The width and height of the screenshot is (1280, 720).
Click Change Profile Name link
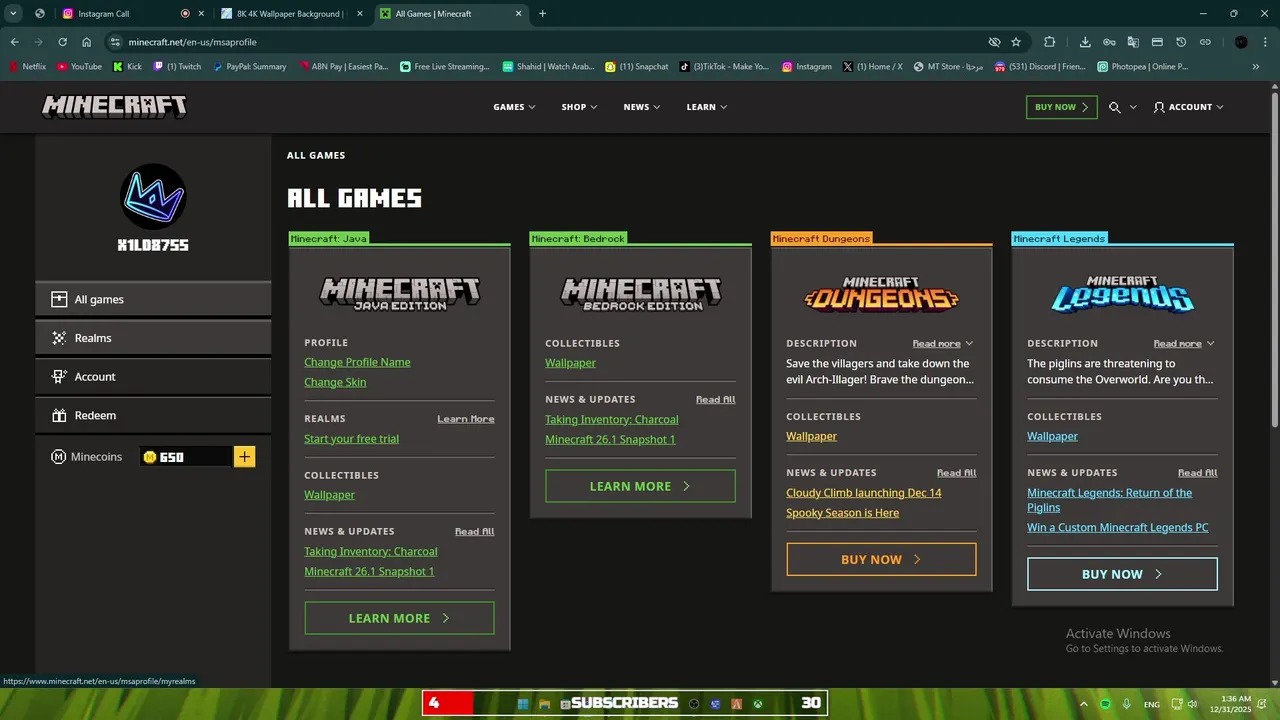357,362
